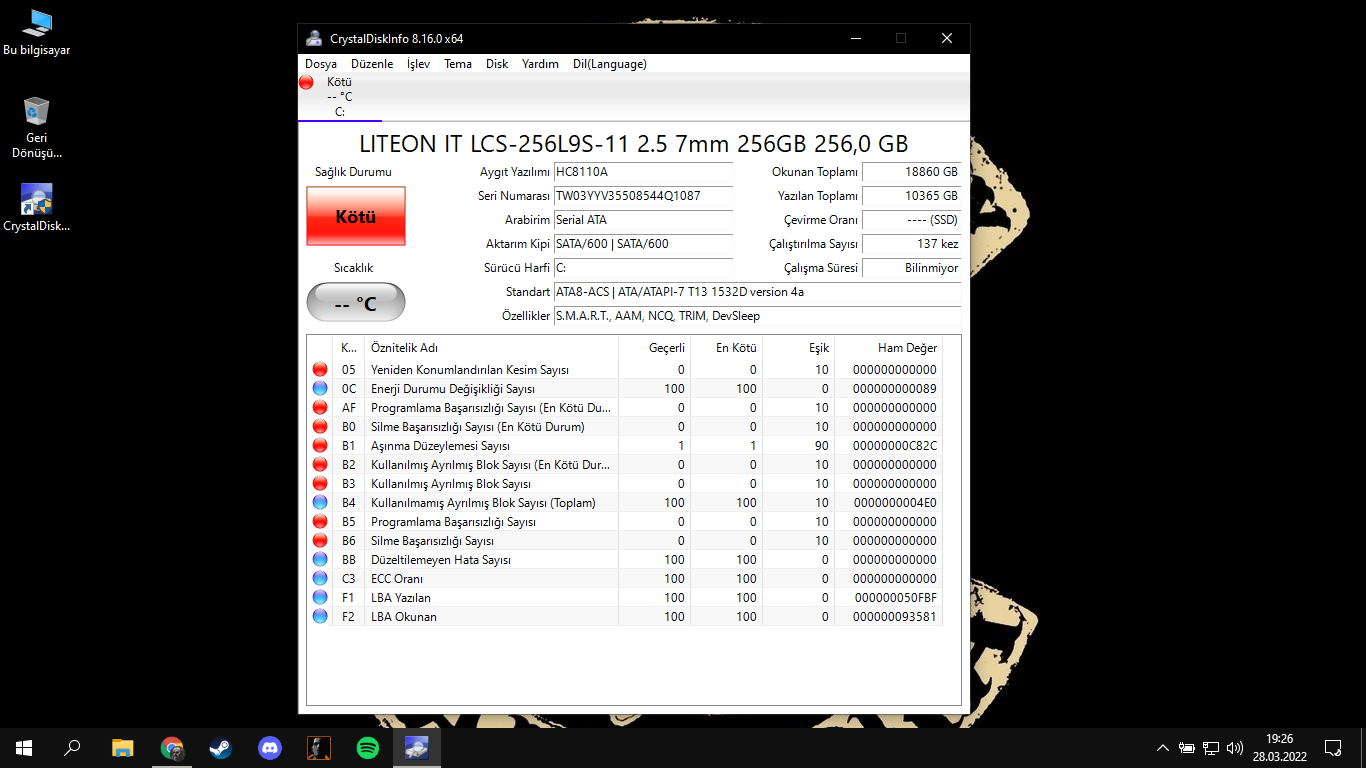Click the Bu bilgisayar desktop icon
1366x768 pixels.
[x=37, y=33]
